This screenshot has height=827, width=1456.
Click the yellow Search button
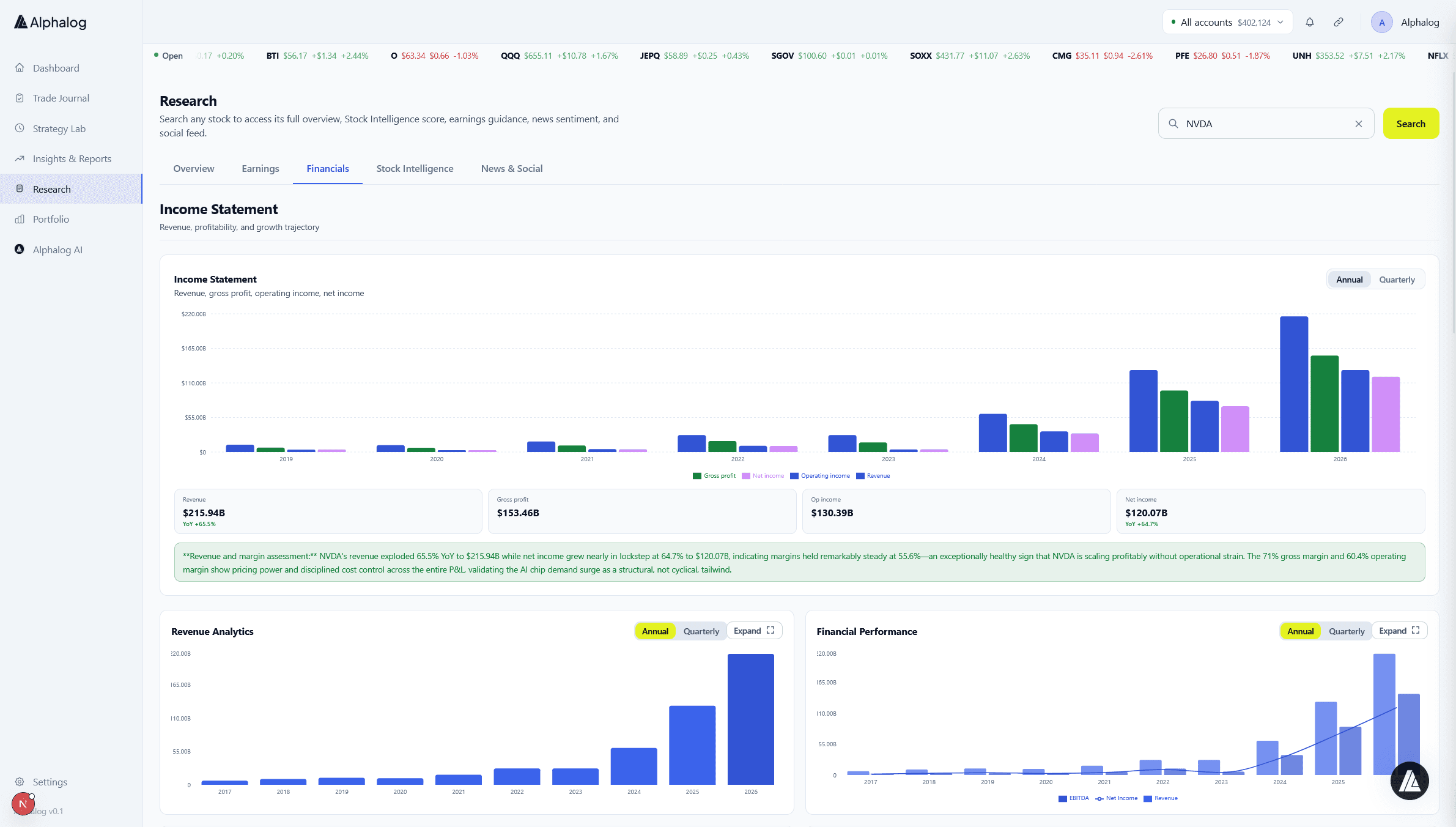coord(1411,124)
